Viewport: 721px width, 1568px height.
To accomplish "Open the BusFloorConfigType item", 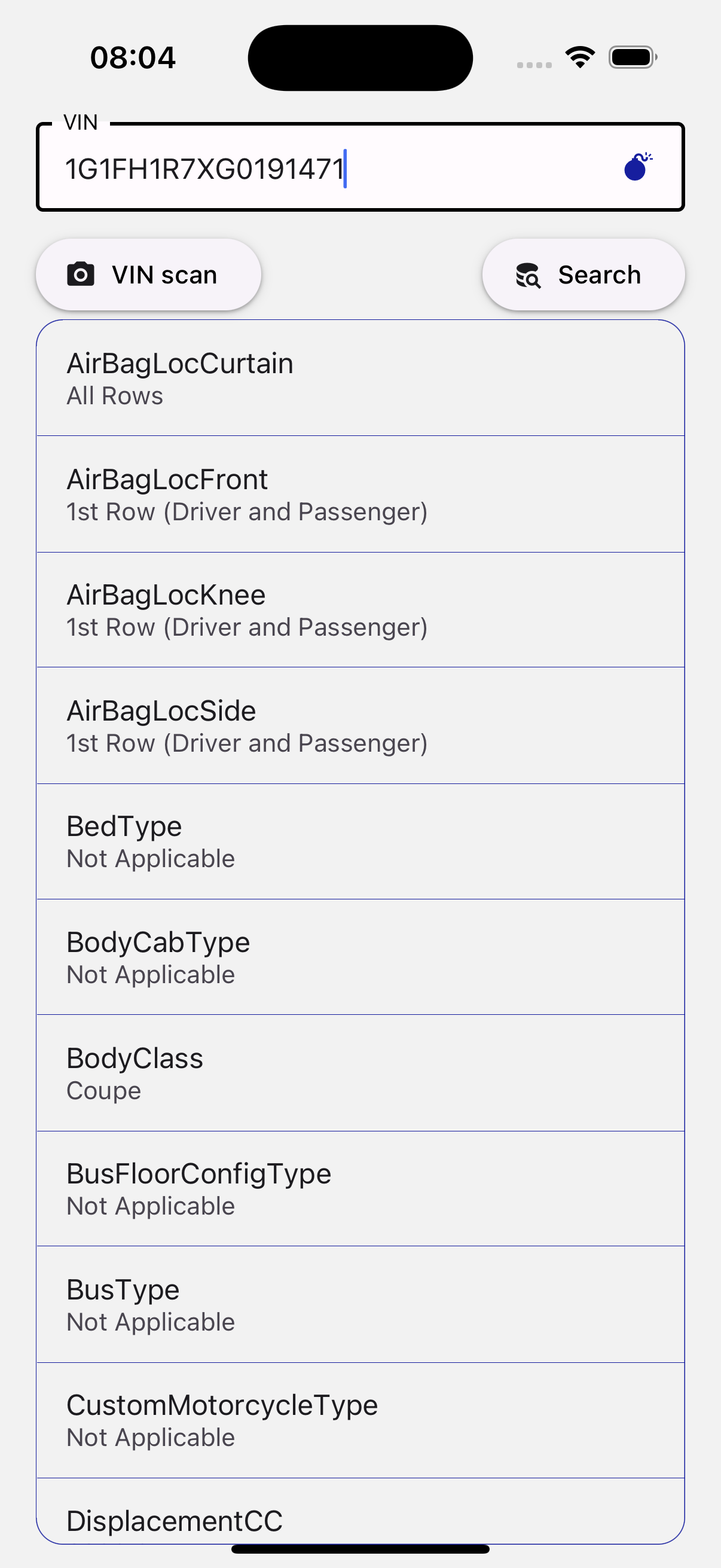I will (x=360, y=1189).
